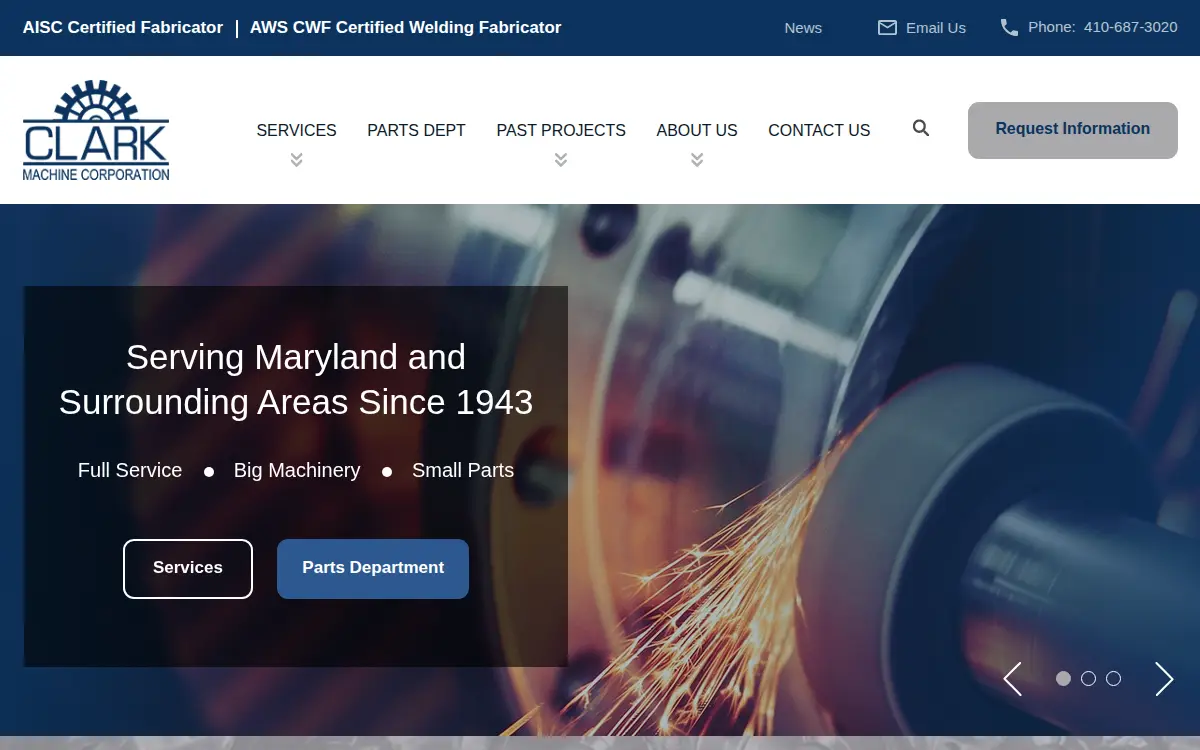Open the Contact Us menu item
The width and height of the screenshot is (1200, 750).
click(819, 130)
